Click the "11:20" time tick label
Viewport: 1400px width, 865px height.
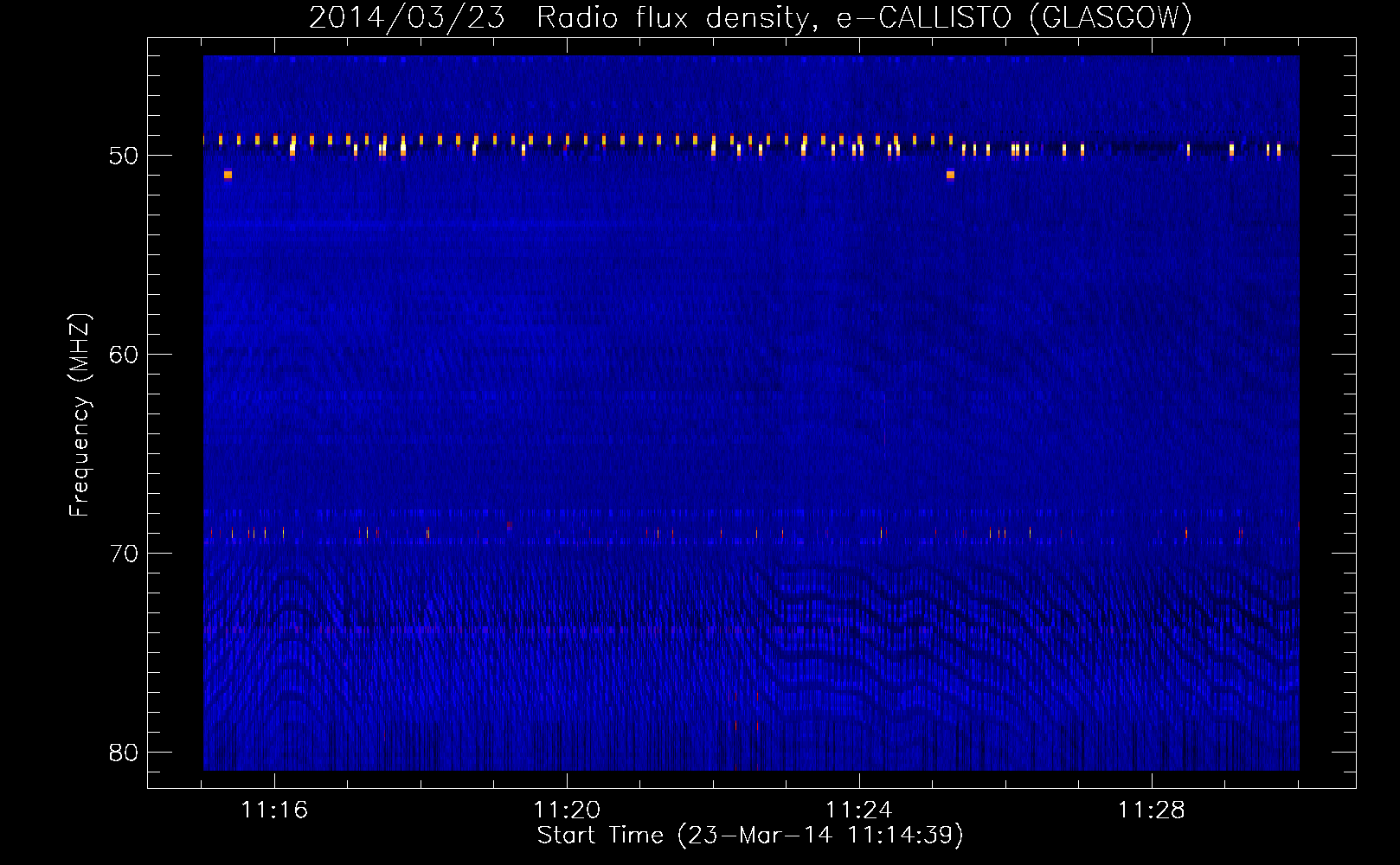pyautogui.click(x=567, y=810)
